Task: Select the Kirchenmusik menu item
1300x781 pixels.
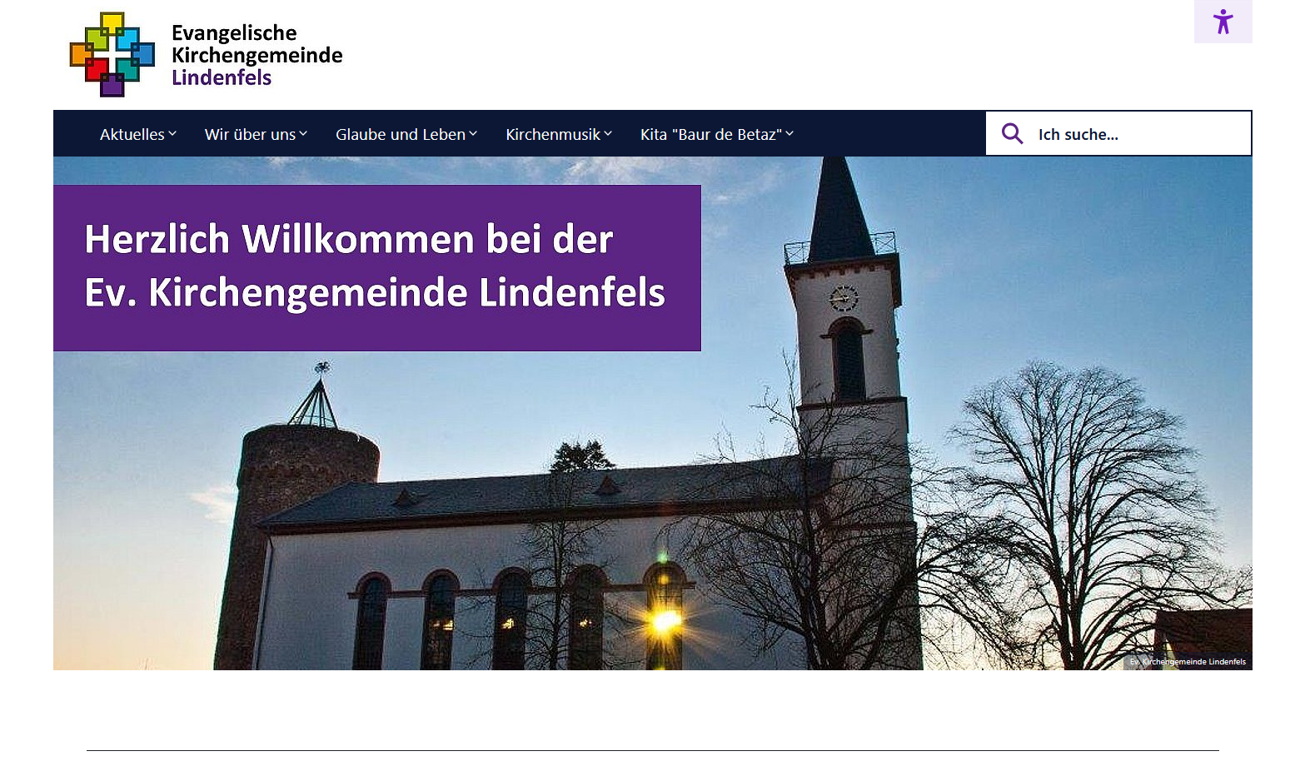Action: click(x=552, y=134)
